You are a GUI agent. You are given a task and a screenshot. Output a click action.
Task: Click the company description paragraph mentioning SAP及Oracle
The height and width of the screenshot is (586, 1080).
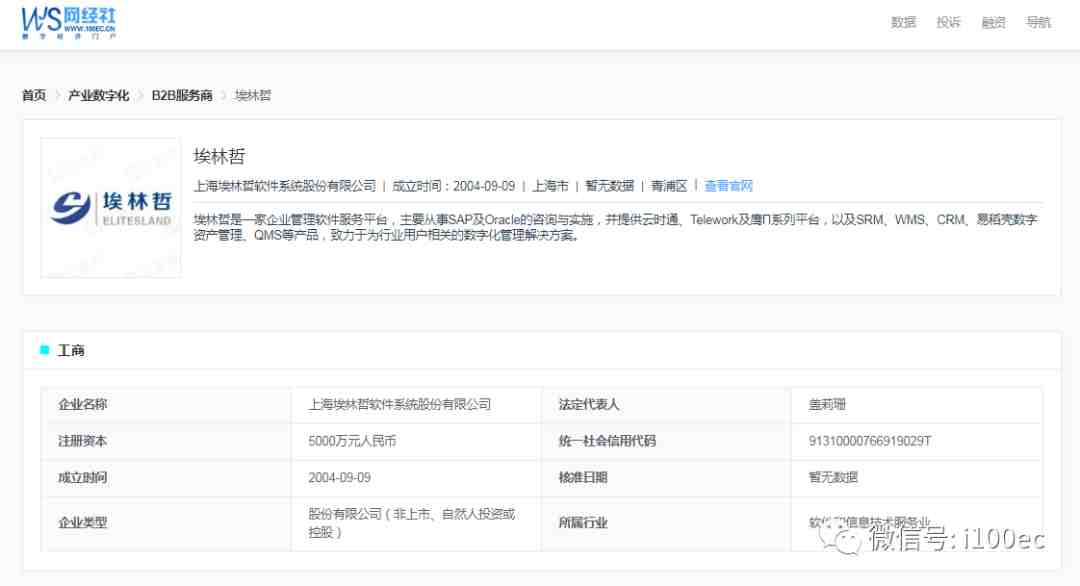point(615,227)
